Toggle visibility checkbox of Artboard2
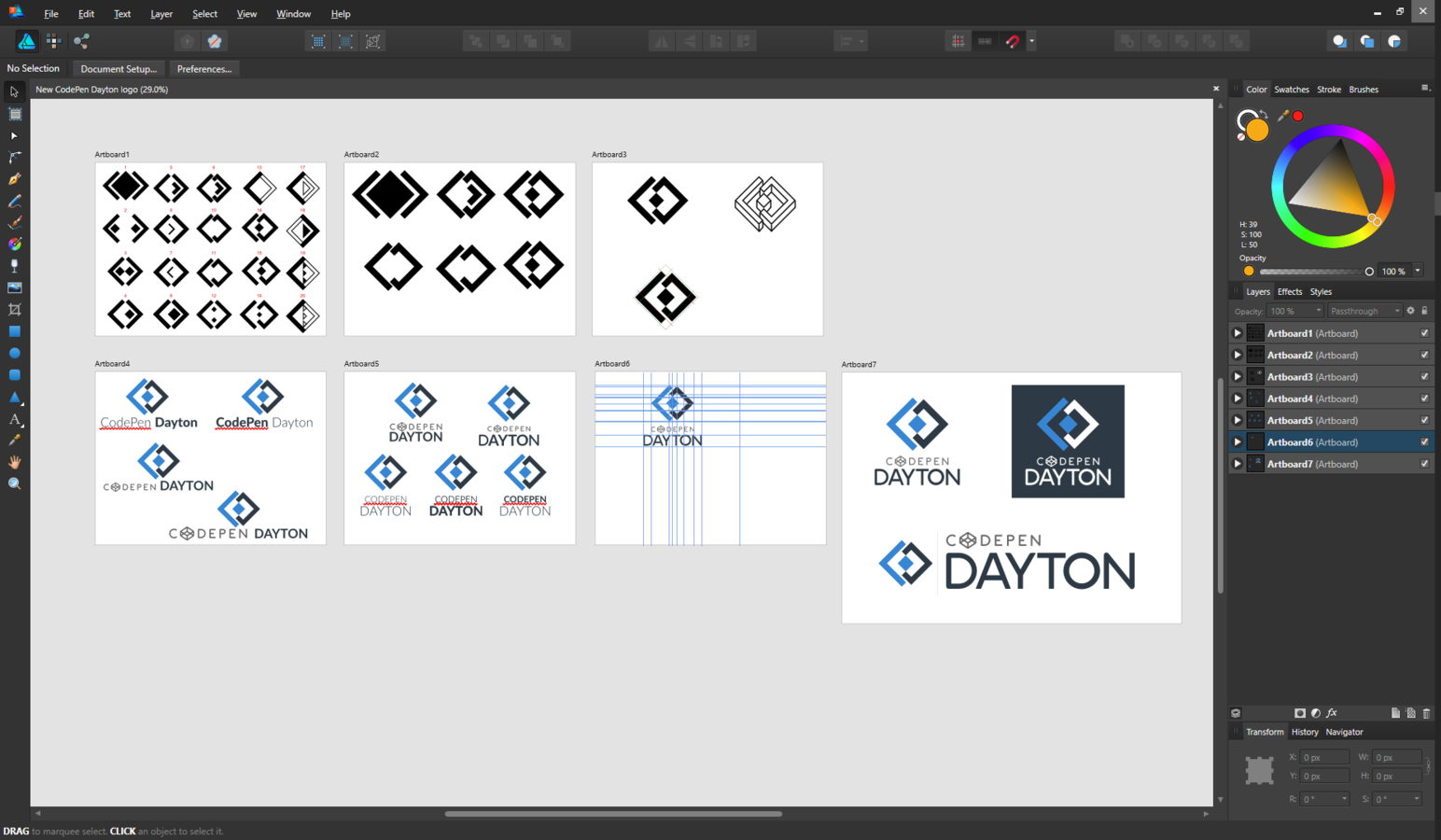 click(1424, 355)
